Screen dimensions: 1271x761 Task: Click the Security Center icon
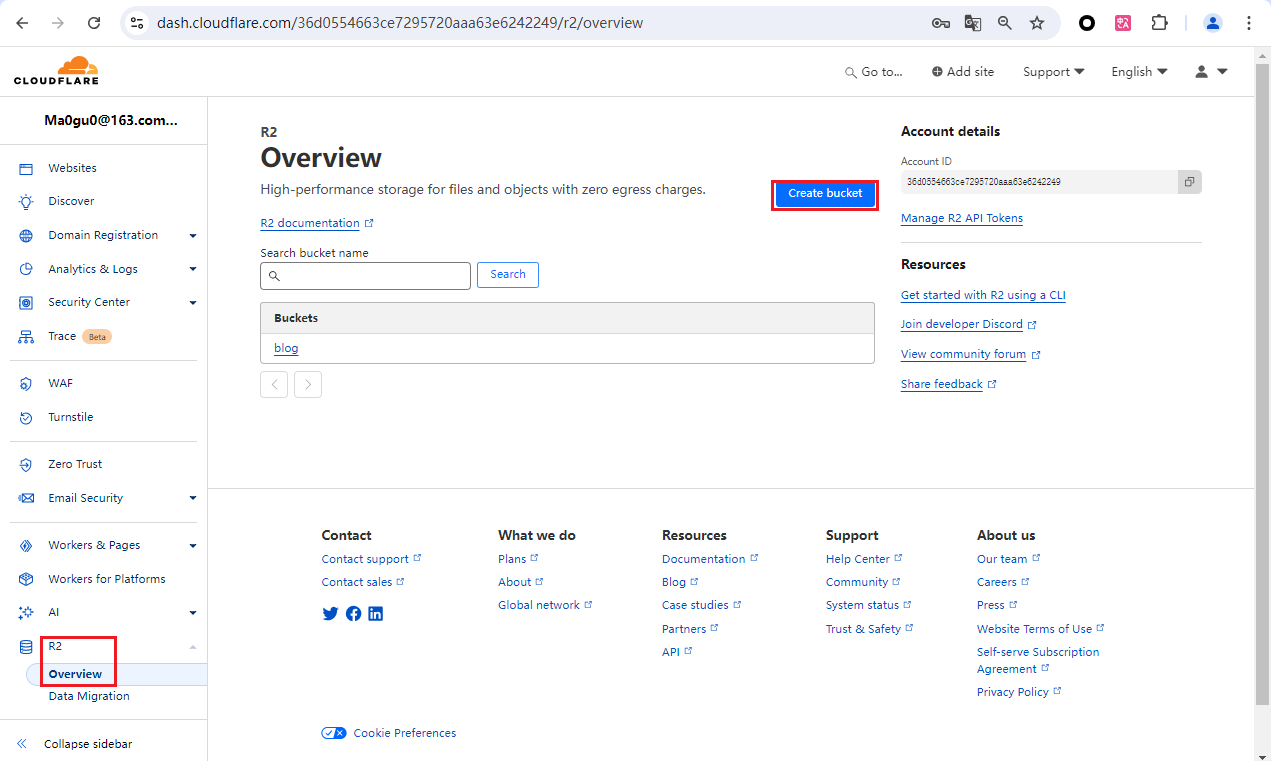(26, 303)
